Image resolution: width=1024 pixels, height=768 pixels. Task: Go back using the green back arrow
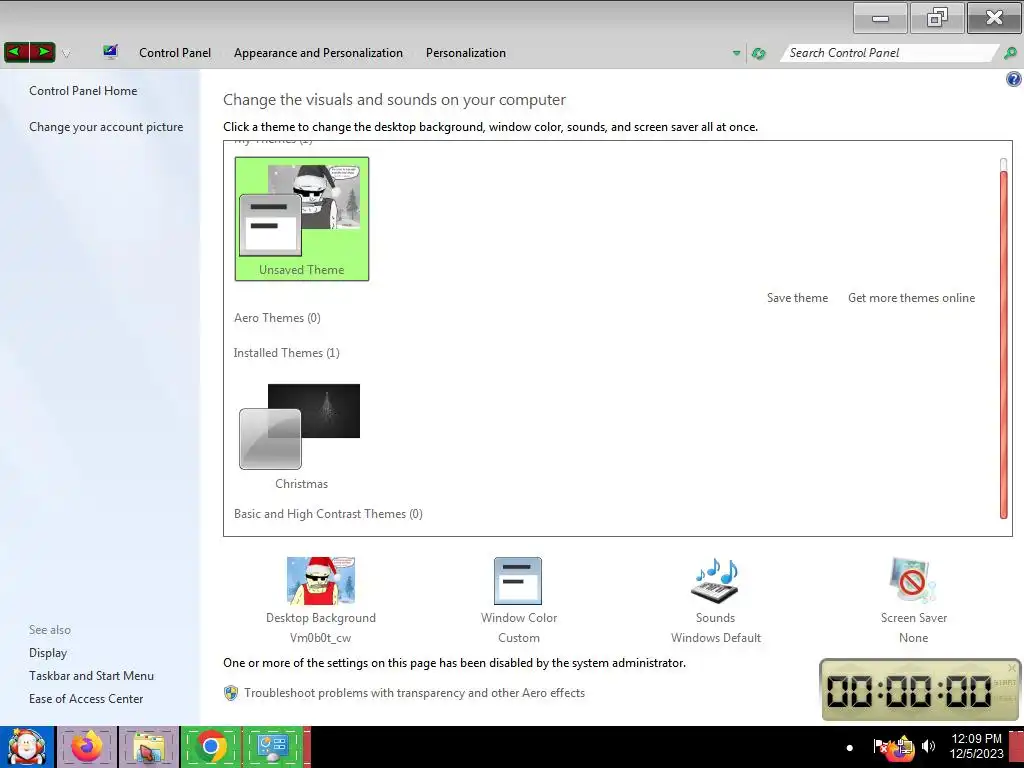pos(17,52)
